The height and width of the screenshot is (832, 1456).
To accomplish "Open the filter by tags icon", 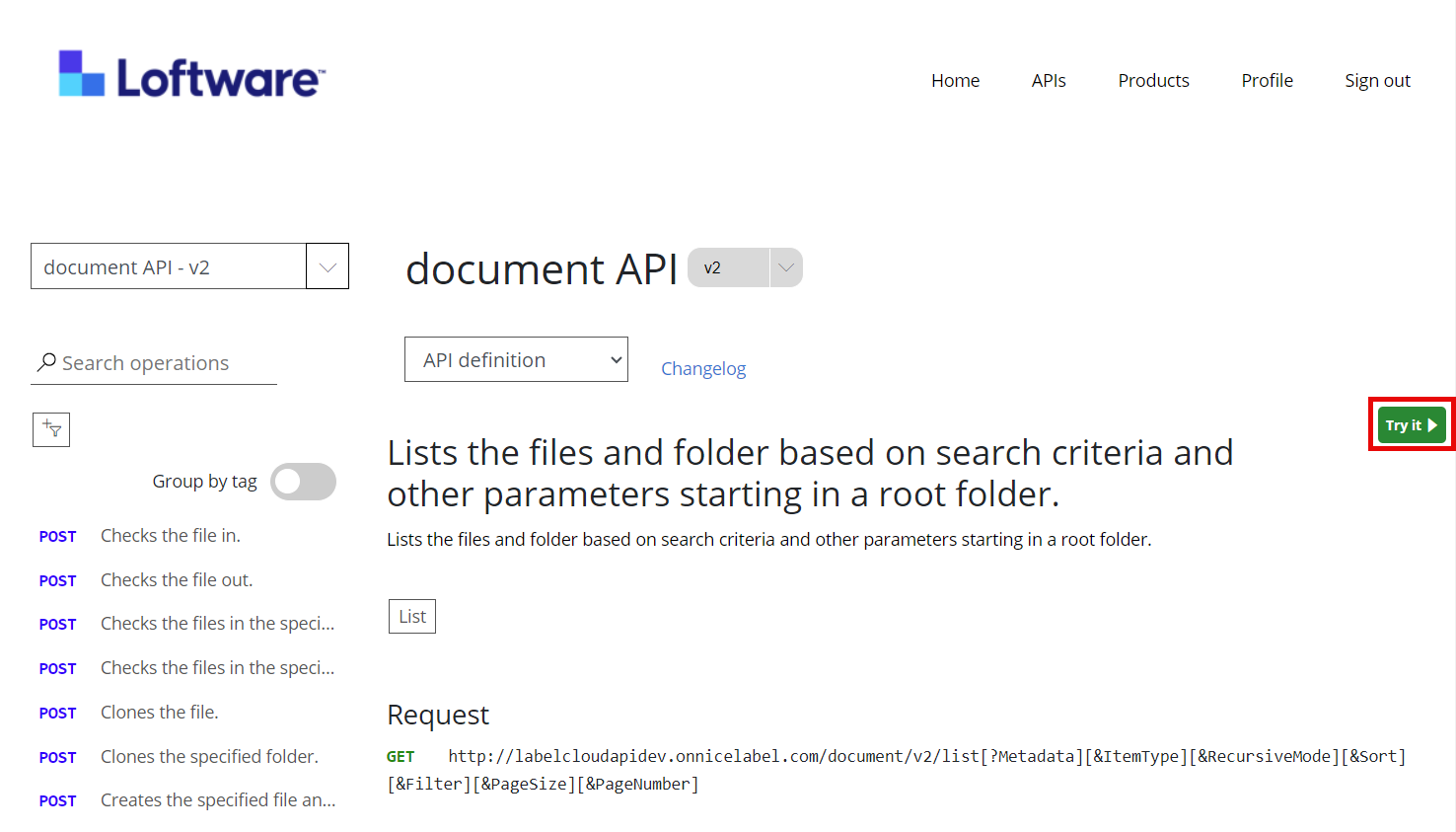I will click(x=51, y=429).
